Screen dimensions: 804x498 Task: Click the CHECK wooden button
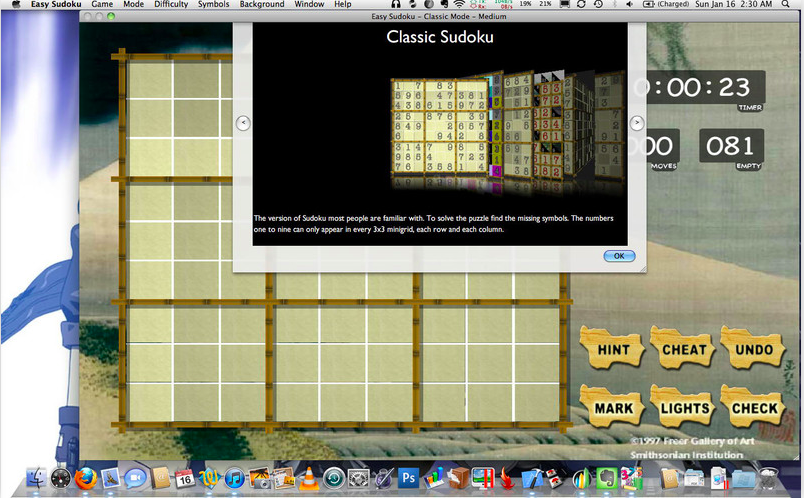coord(753,407)
